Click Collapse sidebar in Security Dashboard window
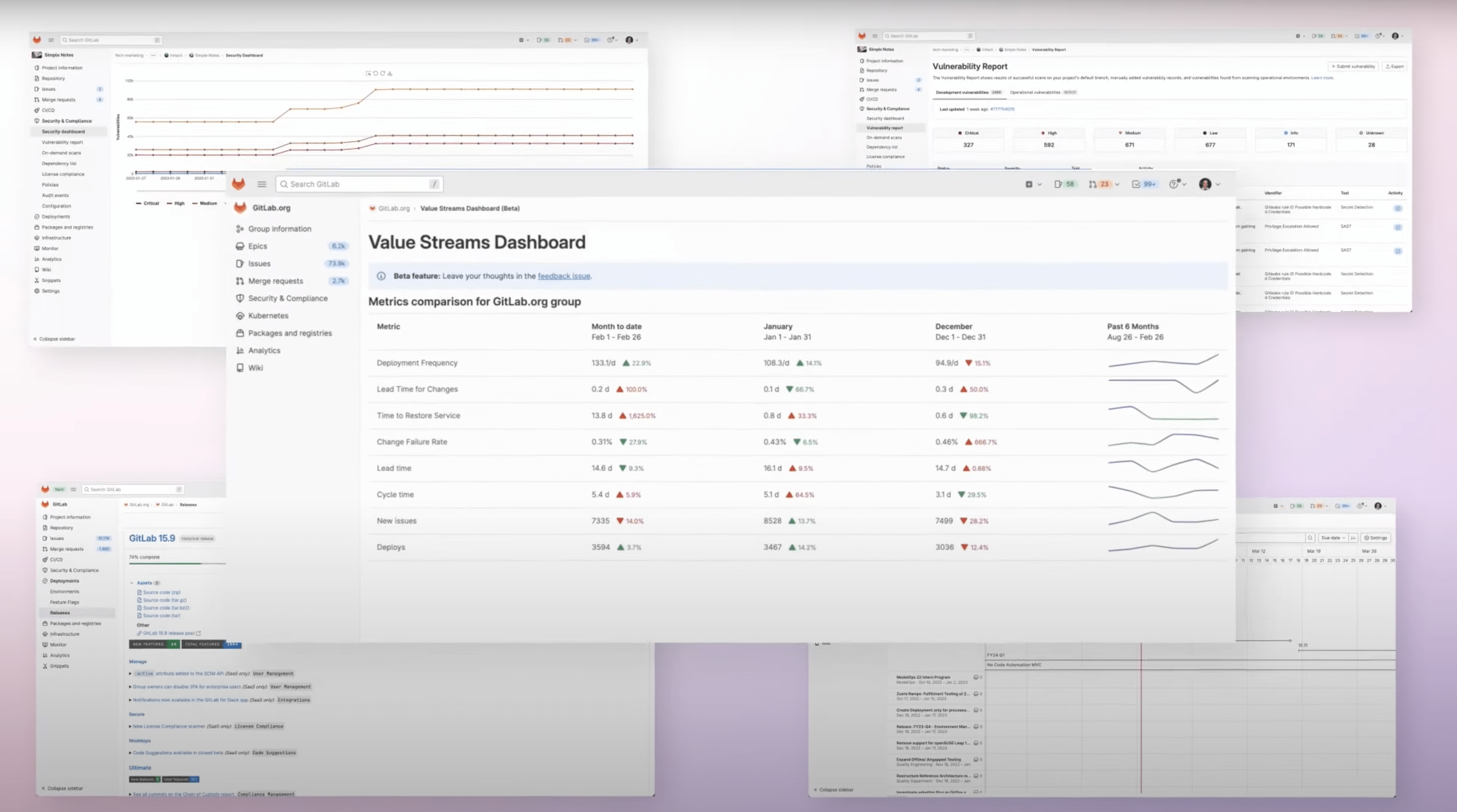Screen dimensions: 1457x812 (54, 339)
